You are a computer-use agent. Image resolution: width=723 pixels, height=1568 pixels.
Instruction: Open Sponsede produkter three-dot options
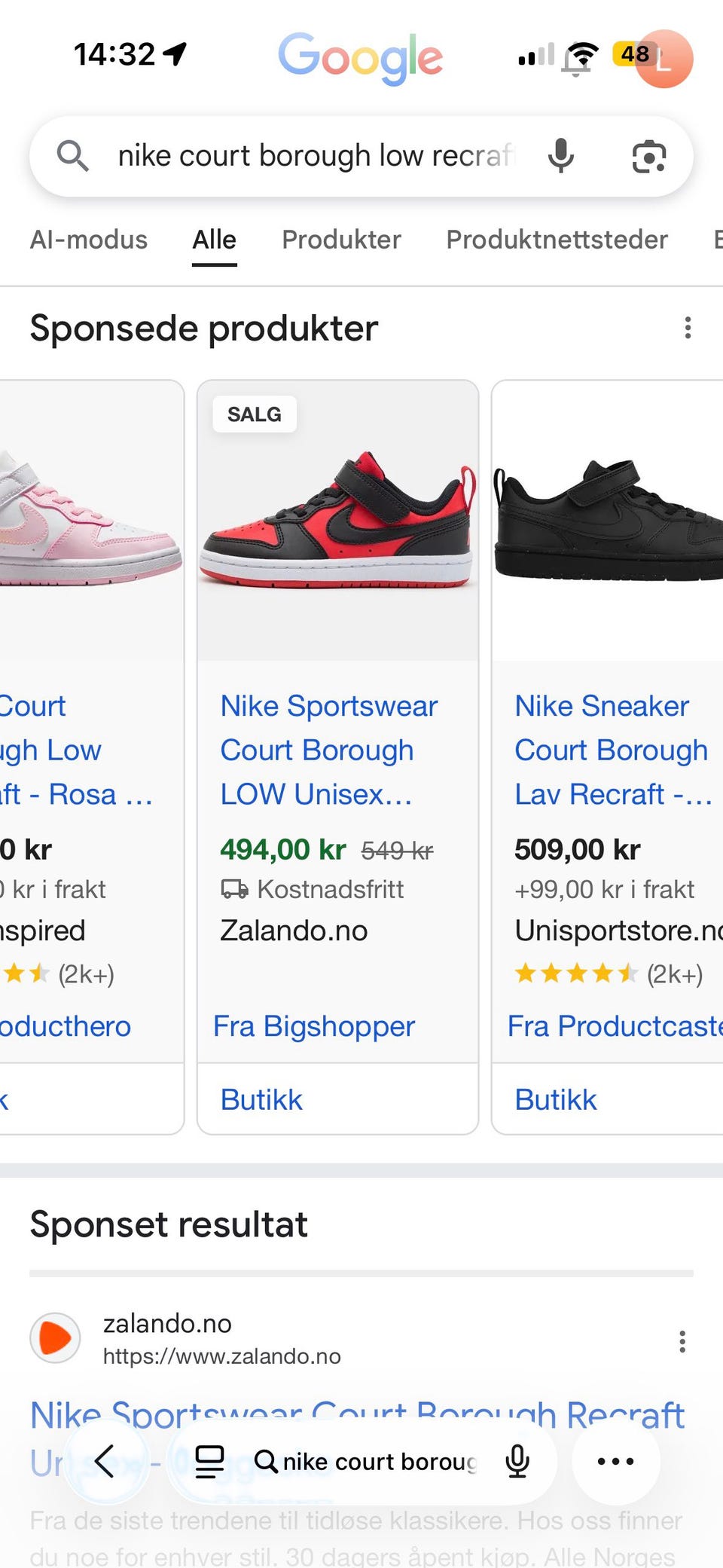click(688, 328)
